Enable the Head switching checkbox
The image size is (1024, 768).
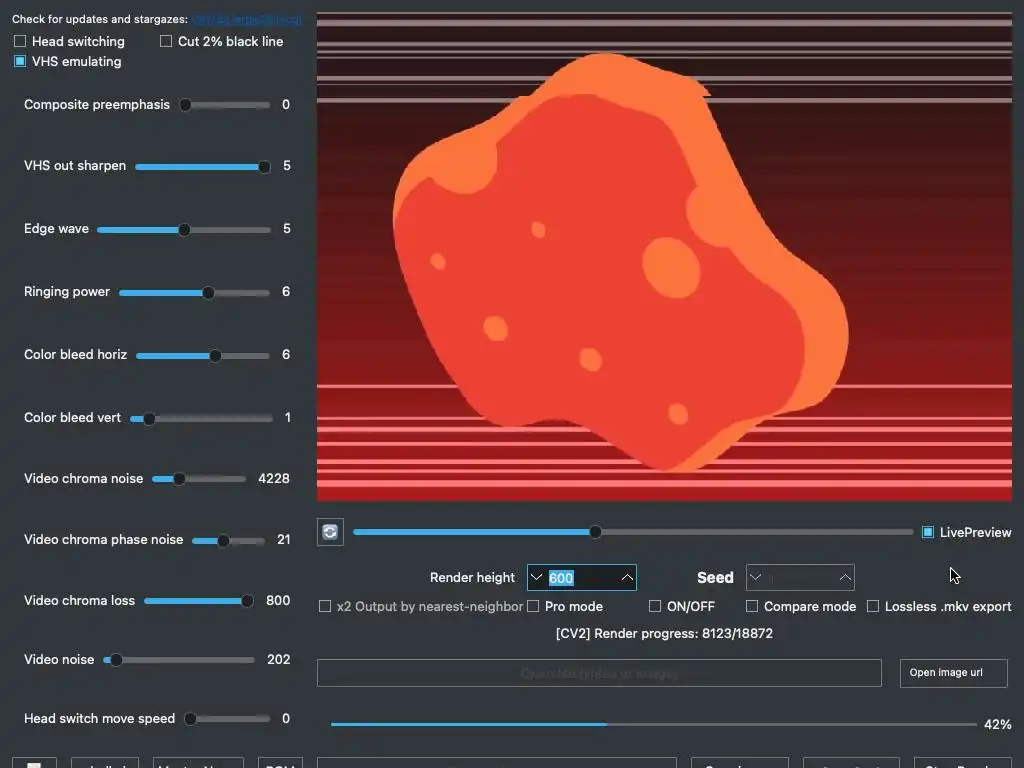click(x=20, y=41)
